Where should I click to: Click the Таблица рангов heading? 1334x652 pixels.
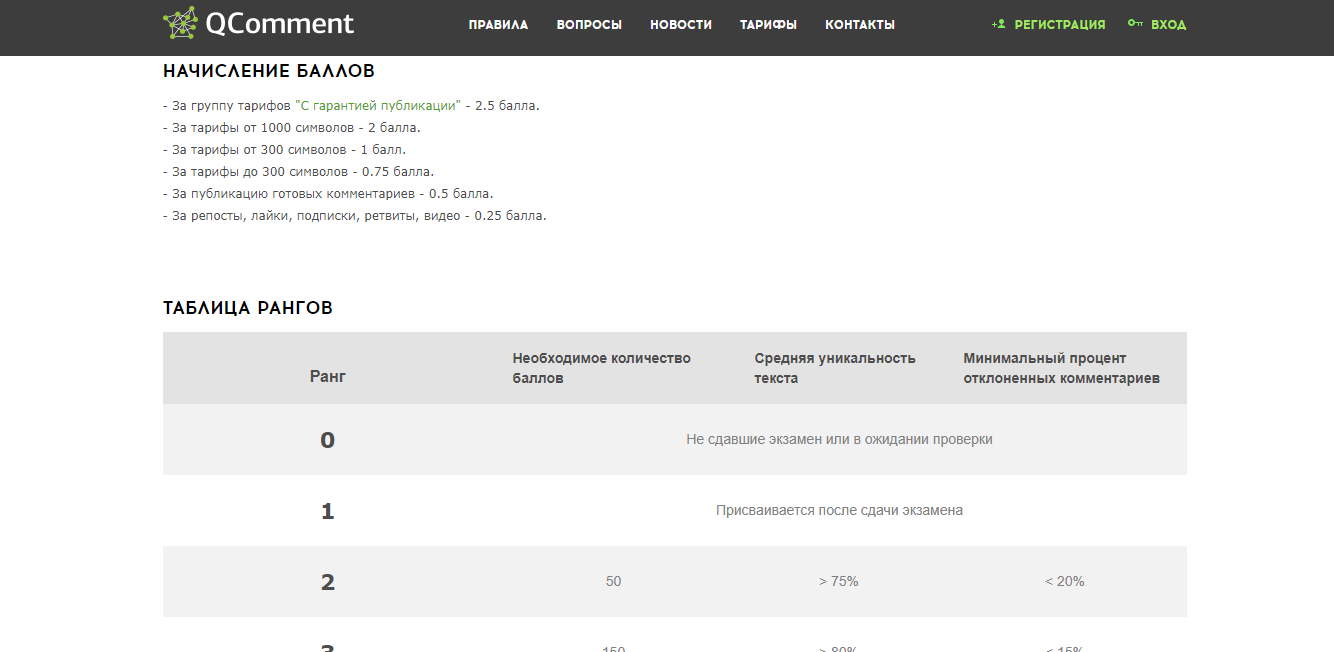click(248, 308)
